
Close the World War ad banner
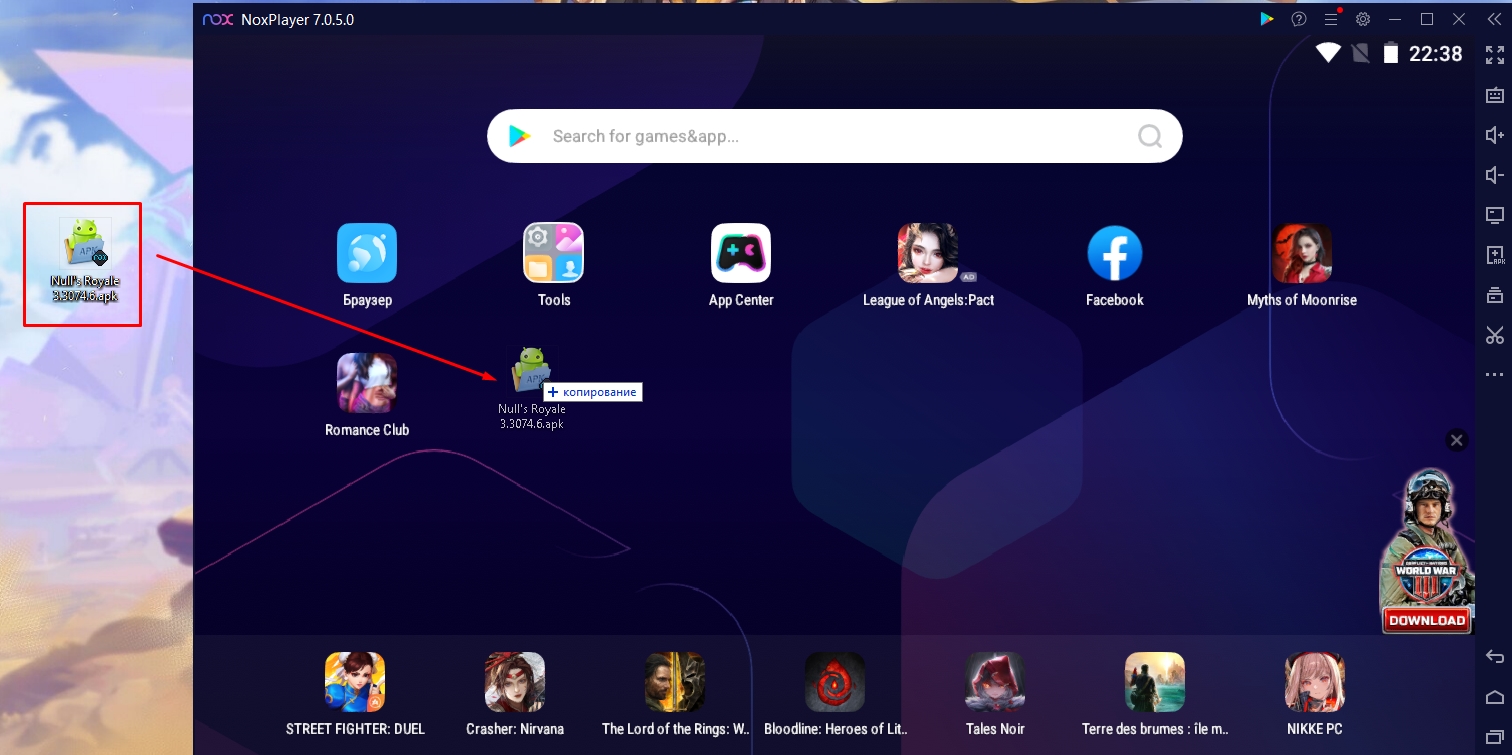pyautogui.click(x=1456, y=440)
